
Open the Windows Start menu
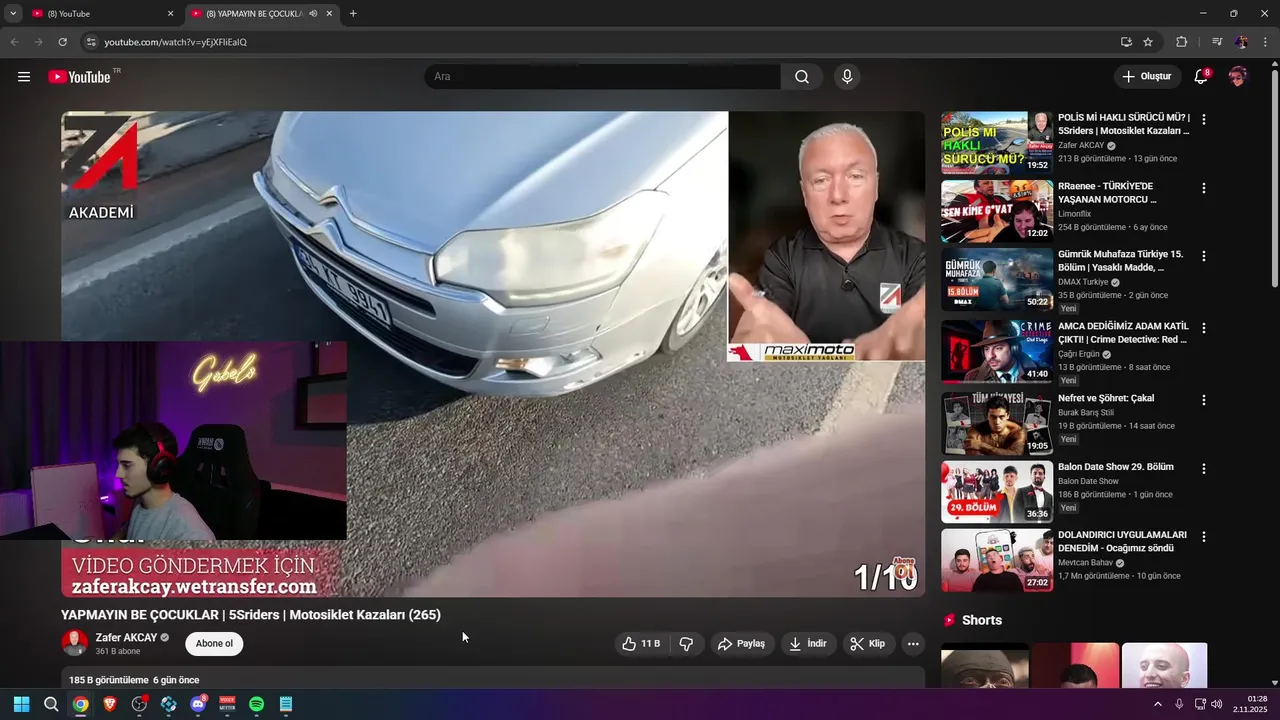click(x=21, y=704)
